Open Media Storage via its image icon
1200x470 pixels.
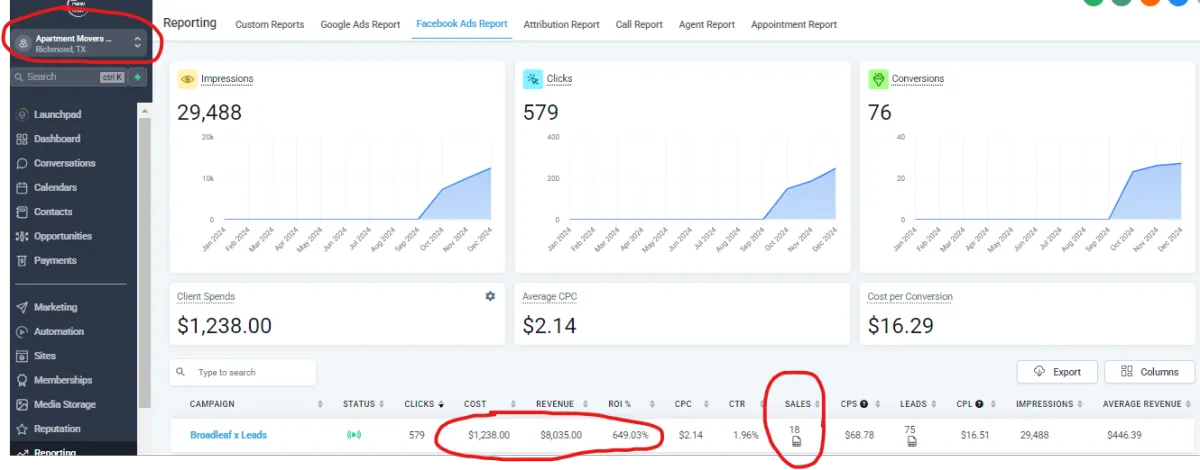(x=22, y=404)
